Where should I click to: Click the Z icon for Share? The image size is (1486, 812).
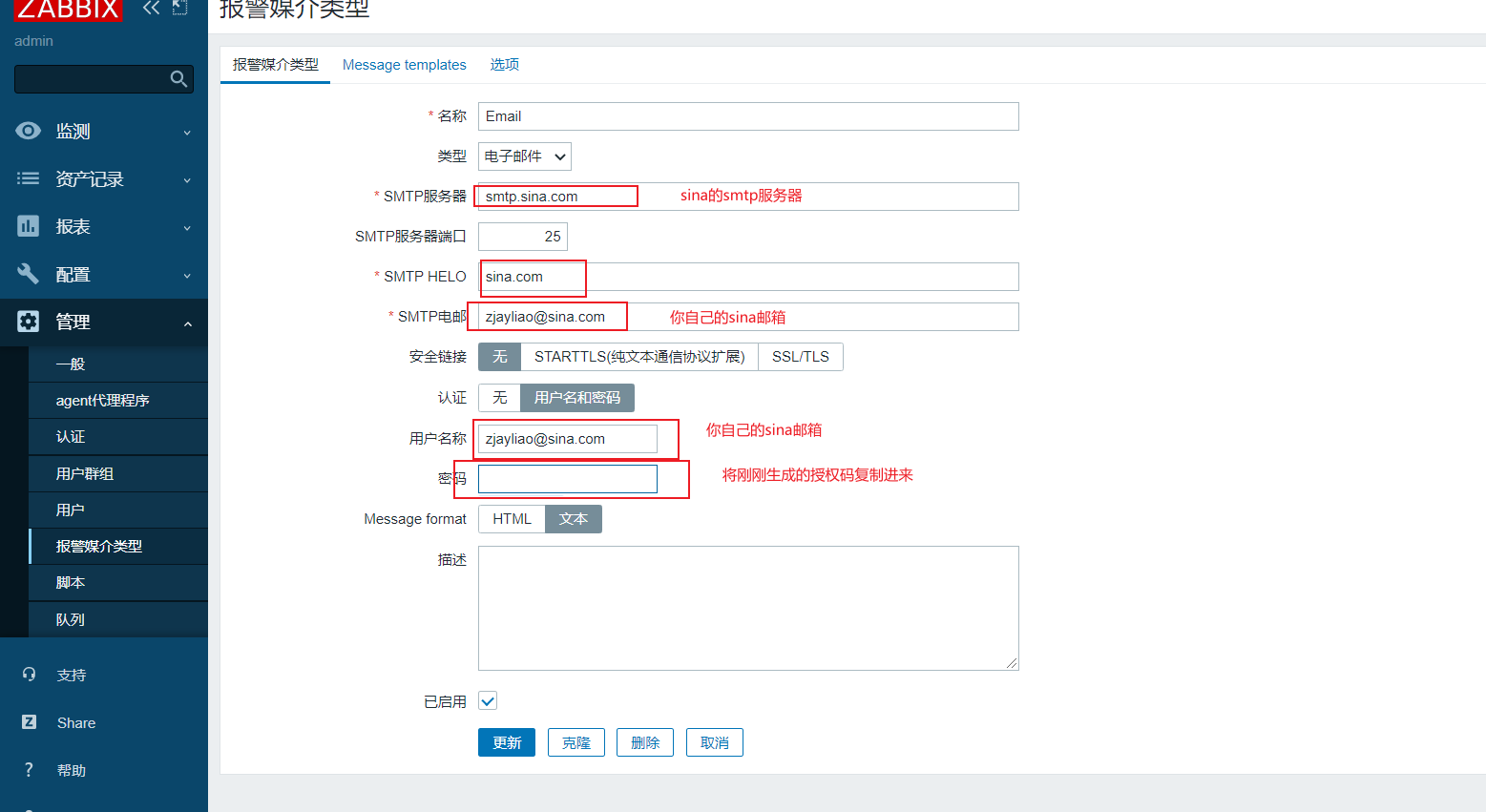[x=29, y=722]
